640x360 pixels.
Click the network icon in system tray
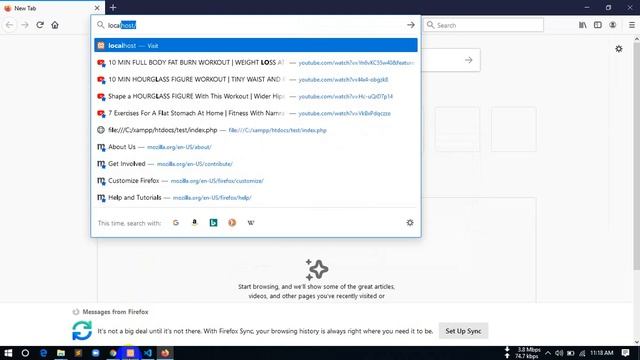click(x=582, y=353)
